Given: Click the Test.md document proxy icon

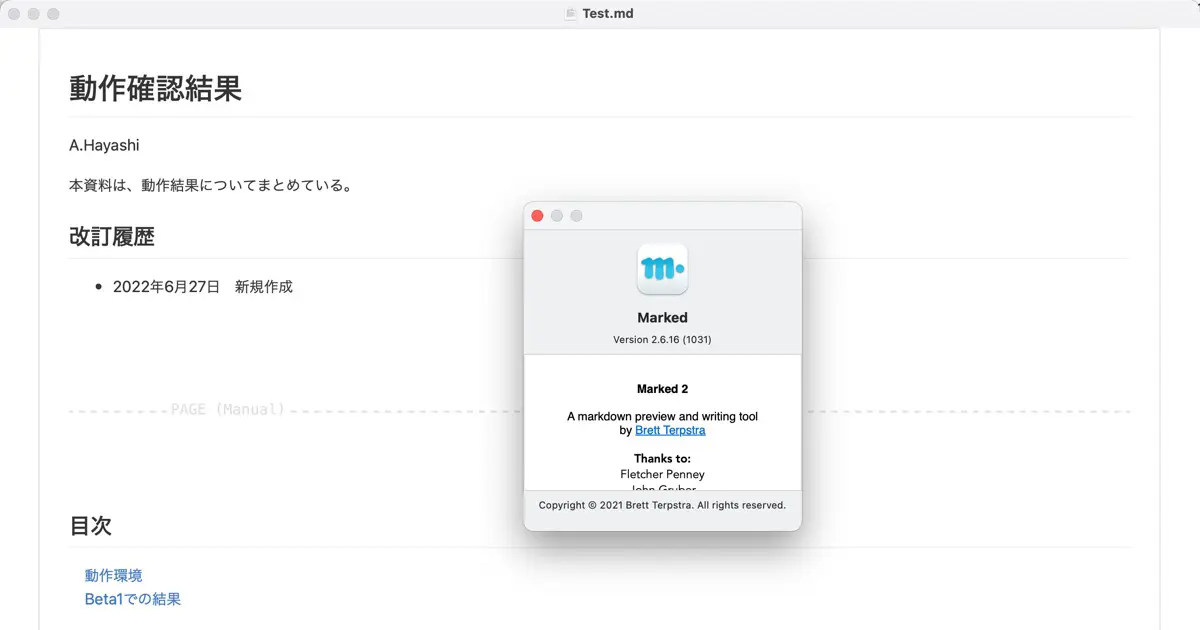Looking at the screenshot, I should tap(571, 14).
